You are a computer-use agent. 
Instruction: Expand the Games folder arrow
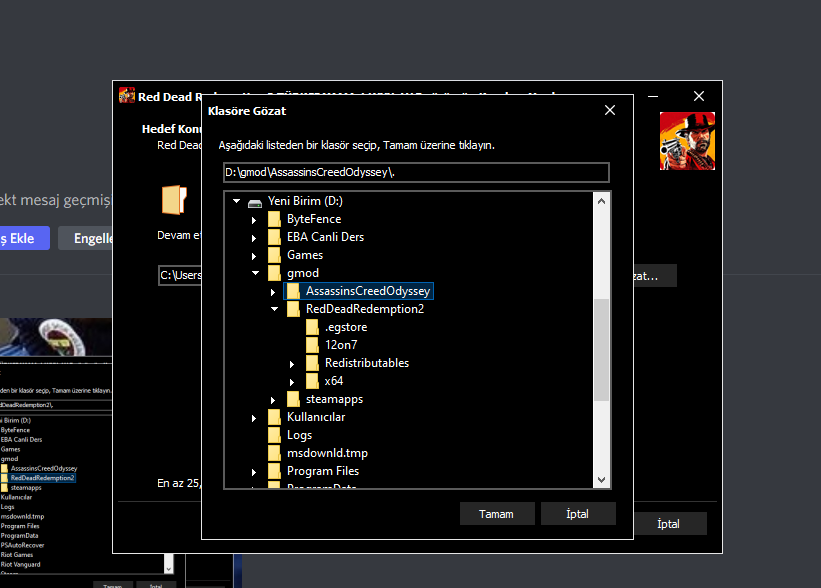pos(254,257)
